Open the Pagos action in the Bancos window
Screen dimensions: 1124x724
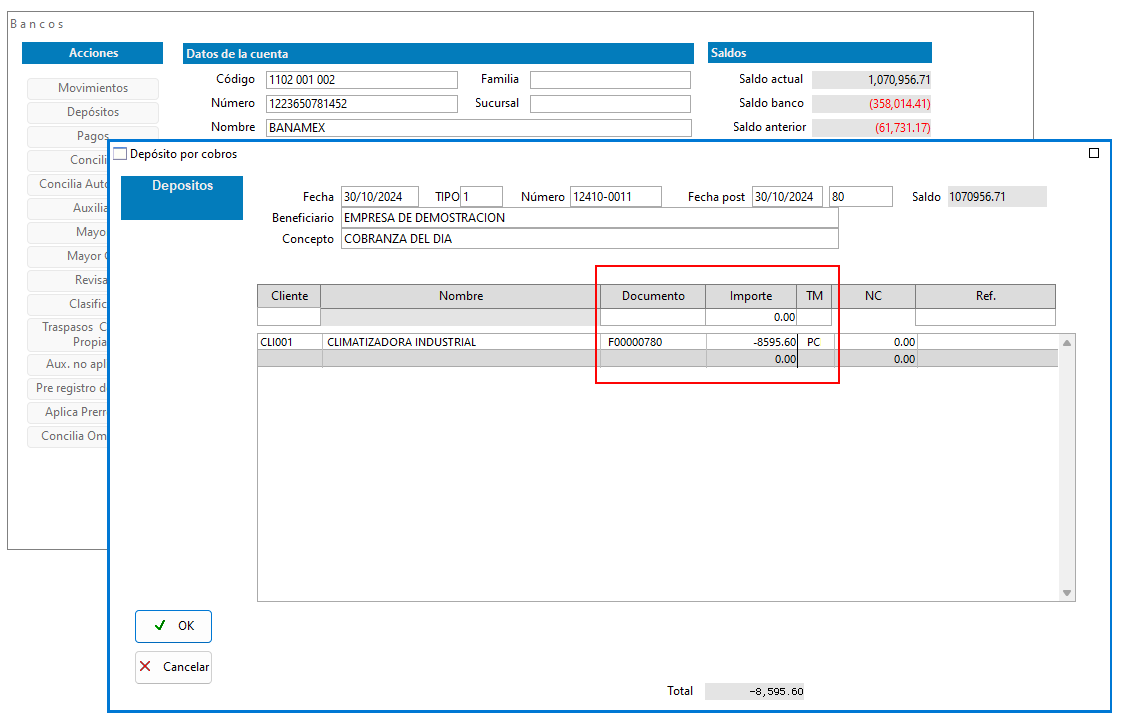pos(93,135)
